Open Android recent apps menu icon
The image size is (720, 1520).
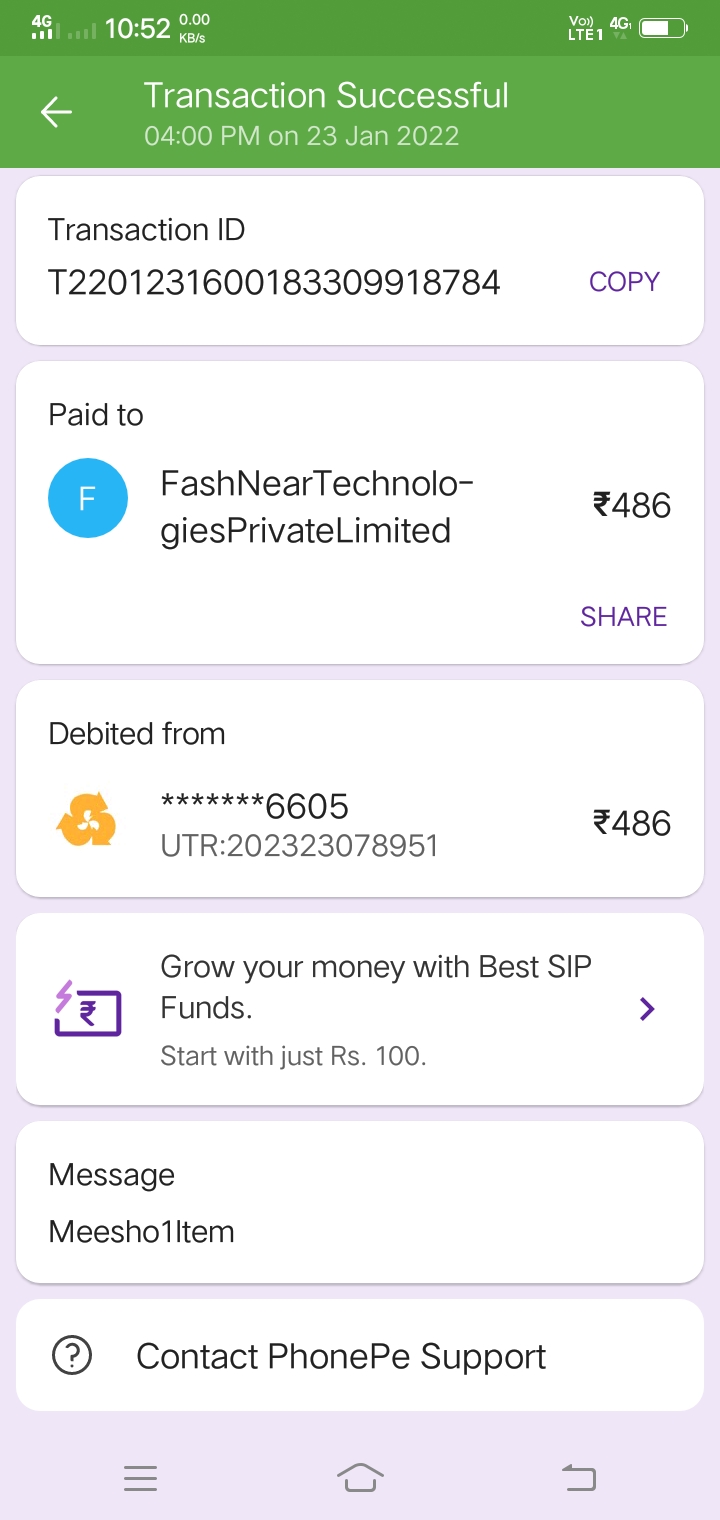pyautogui.click(x=141, y=1478)
